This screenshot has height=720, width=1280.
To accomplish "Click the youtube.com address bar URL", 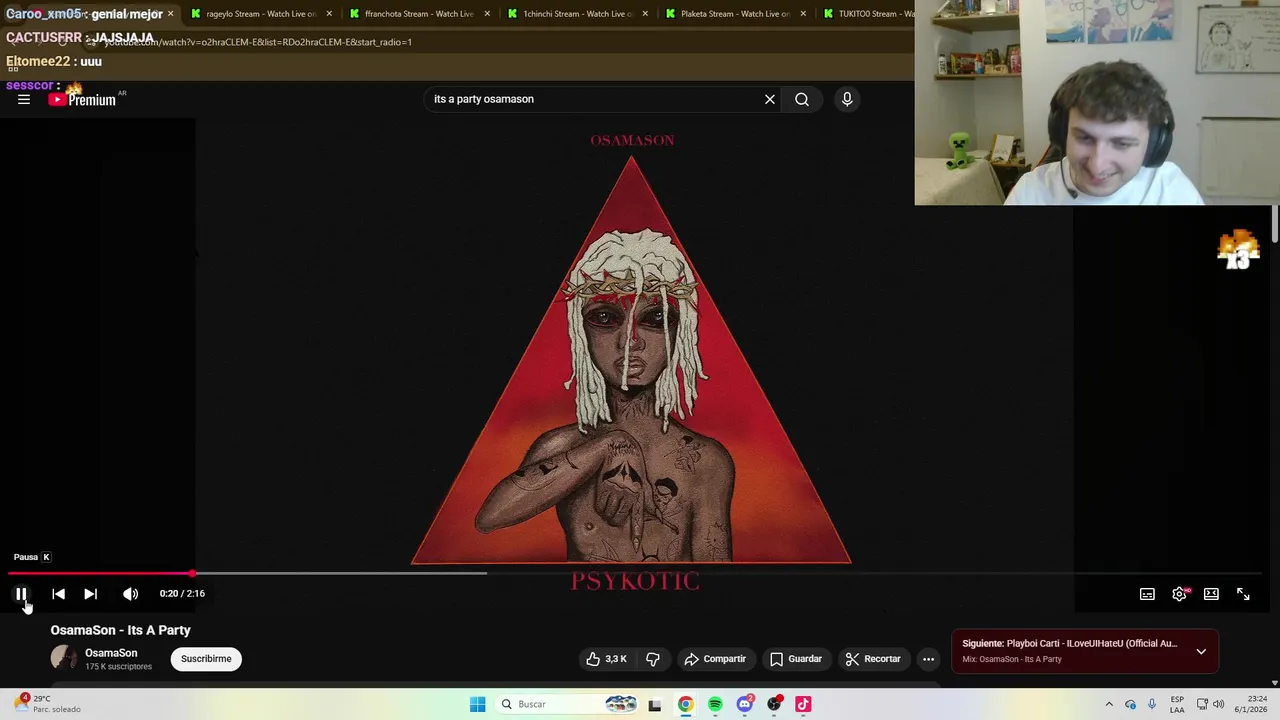I will [x=258, y=42].
